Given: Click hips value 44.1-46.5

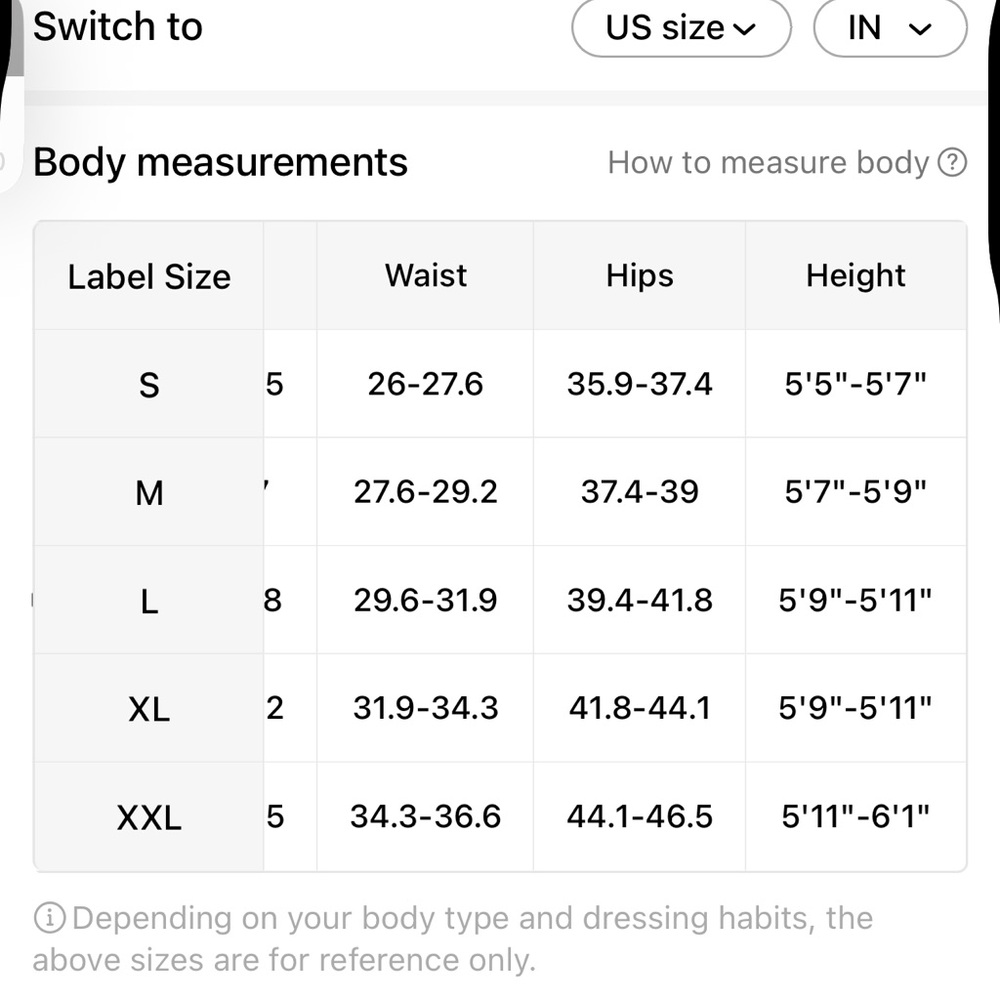Looking at the screenshot, I should (640, 816).
